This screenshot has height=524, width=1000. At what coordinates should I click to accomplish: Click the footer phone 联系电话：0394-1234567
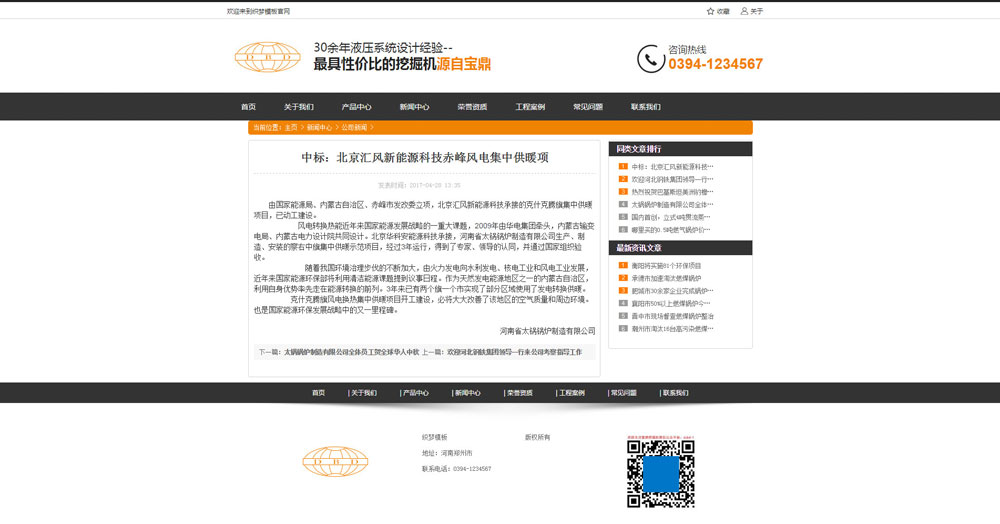pos(457,469)
